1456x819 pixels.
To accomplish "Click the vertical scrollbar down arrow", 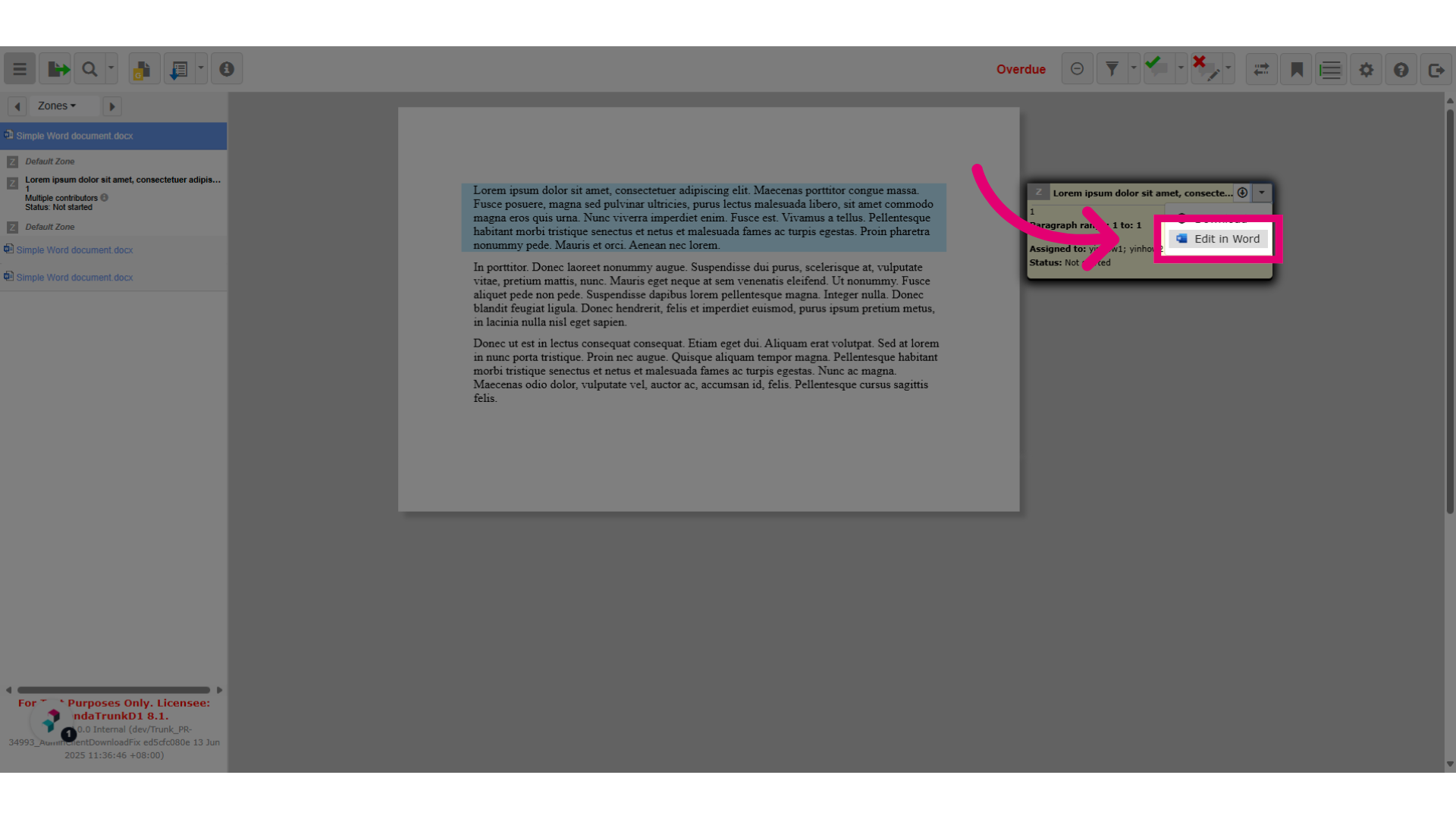I will point(1450,764).
